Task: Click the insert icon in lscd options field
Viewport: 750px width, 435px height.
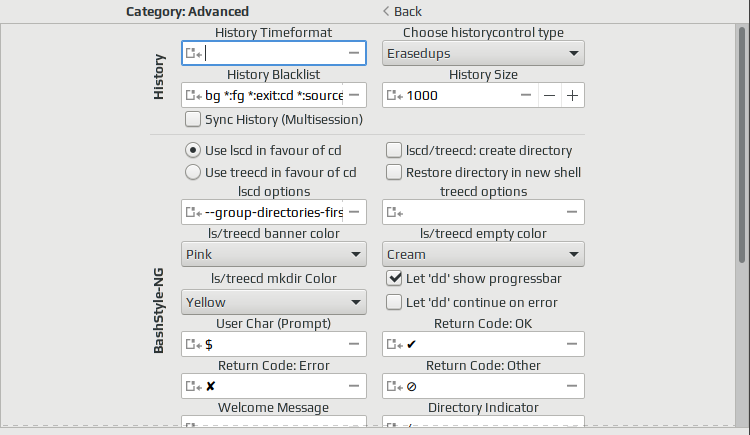Action: tap(194, 212)
